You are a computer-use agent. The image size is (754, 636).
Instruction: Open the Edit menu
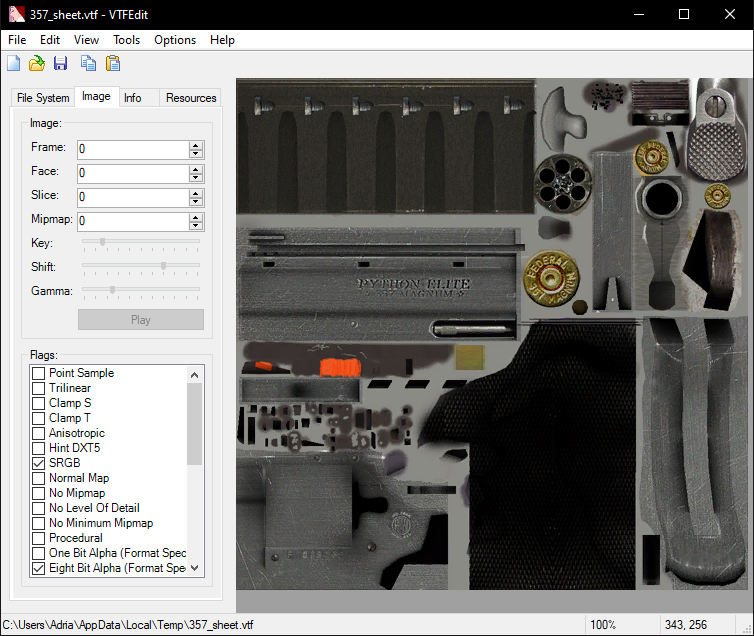(x=50, y=40)
